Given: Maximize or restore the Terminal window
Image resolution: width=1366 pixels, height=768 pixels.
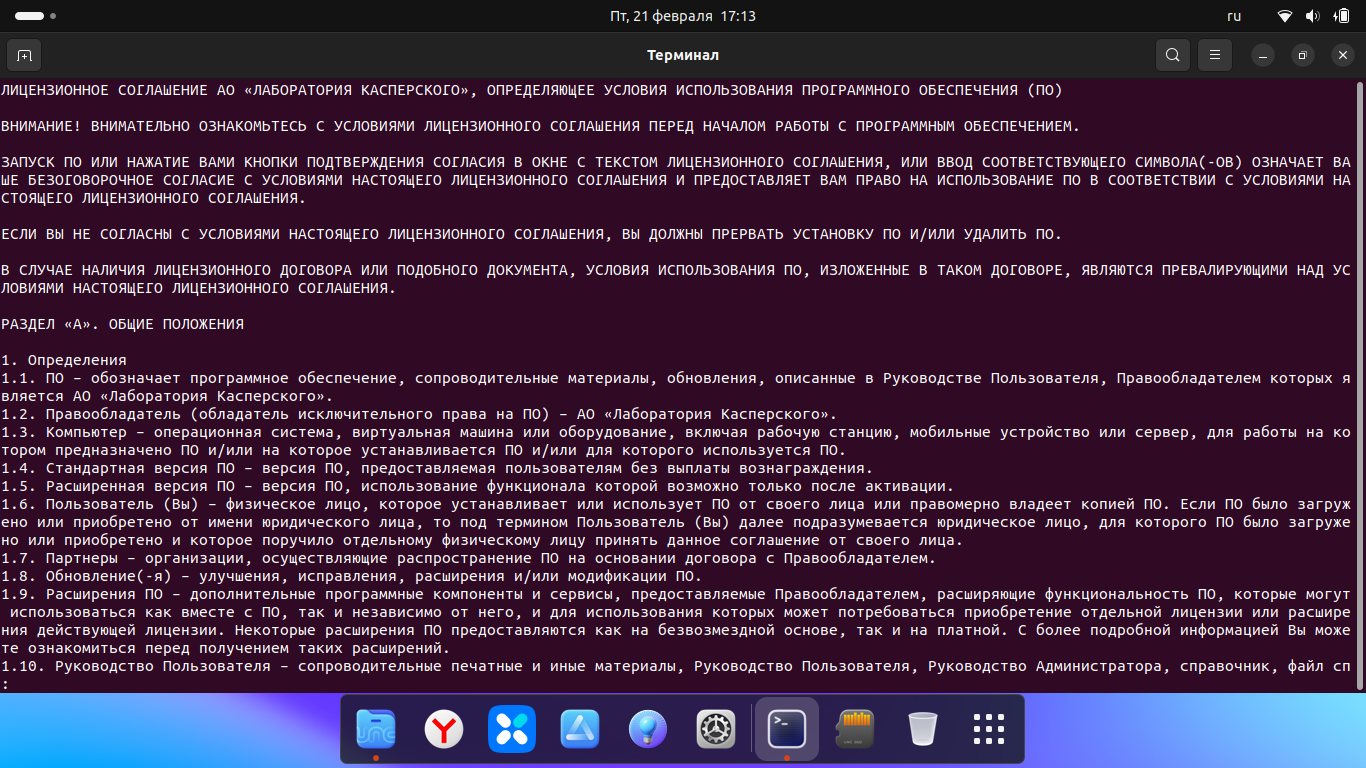Looking at the screenshot, I should [1303, 55].
